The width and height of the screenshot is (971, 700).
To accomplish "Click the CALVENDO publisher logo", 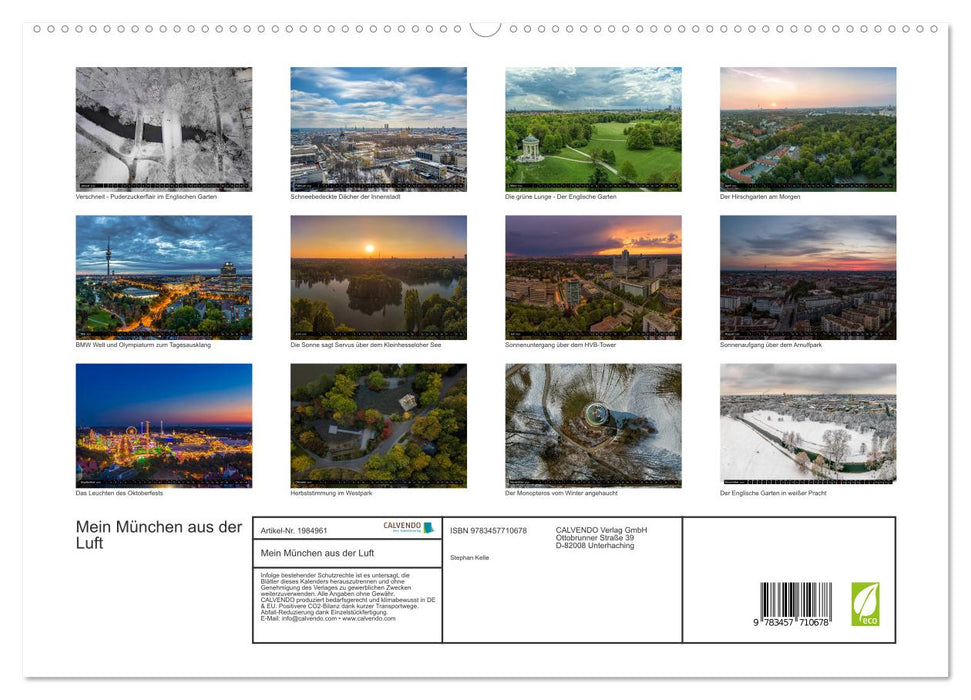I will click(408, 527).
